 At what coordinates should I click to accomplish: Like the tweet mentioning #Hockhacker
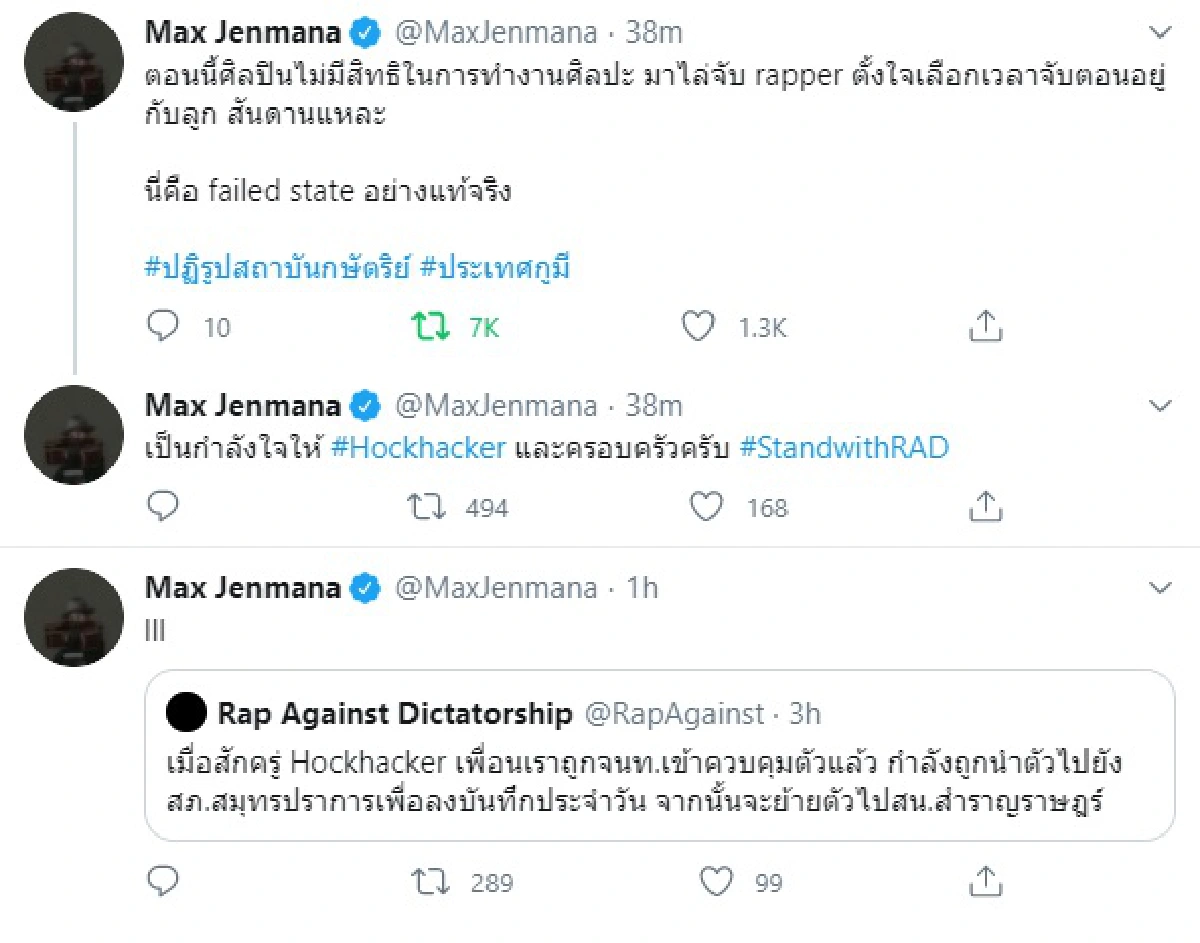click(x=706, y=506)
